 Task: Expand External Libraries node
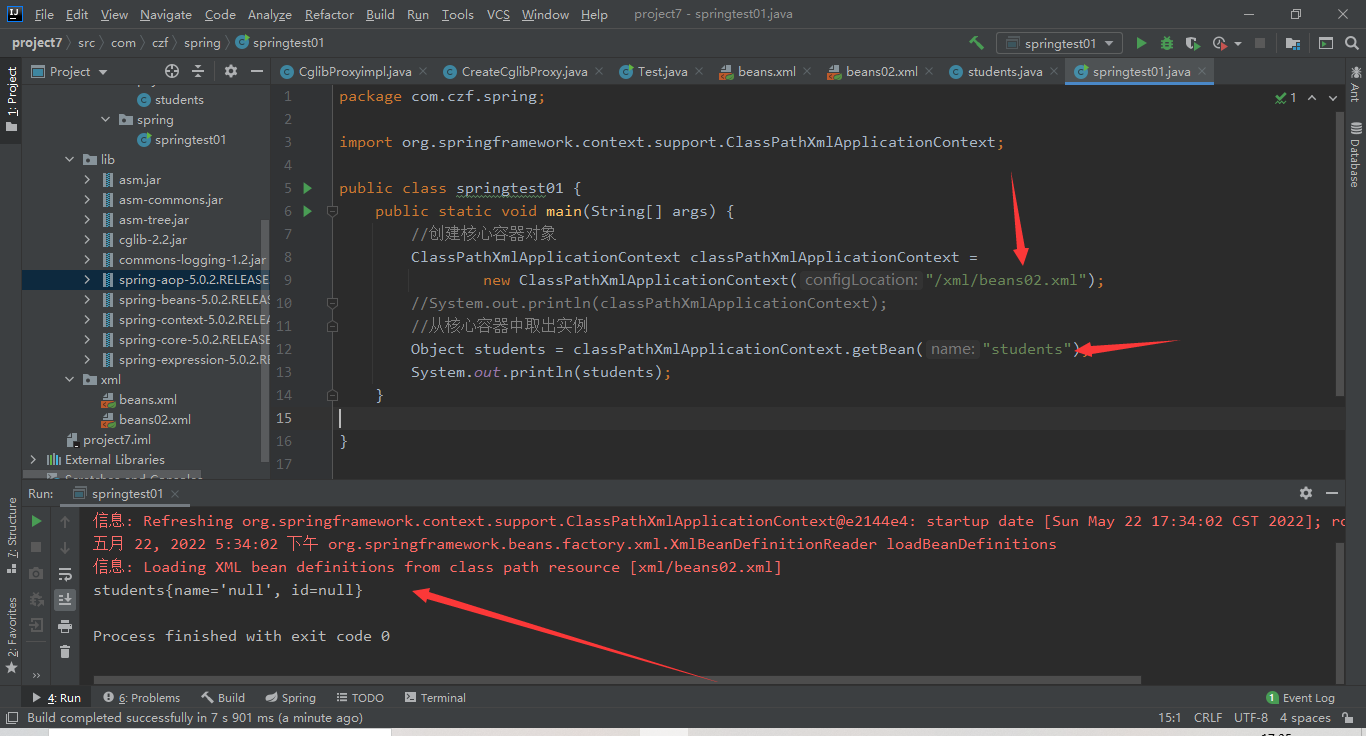[34, 459]
